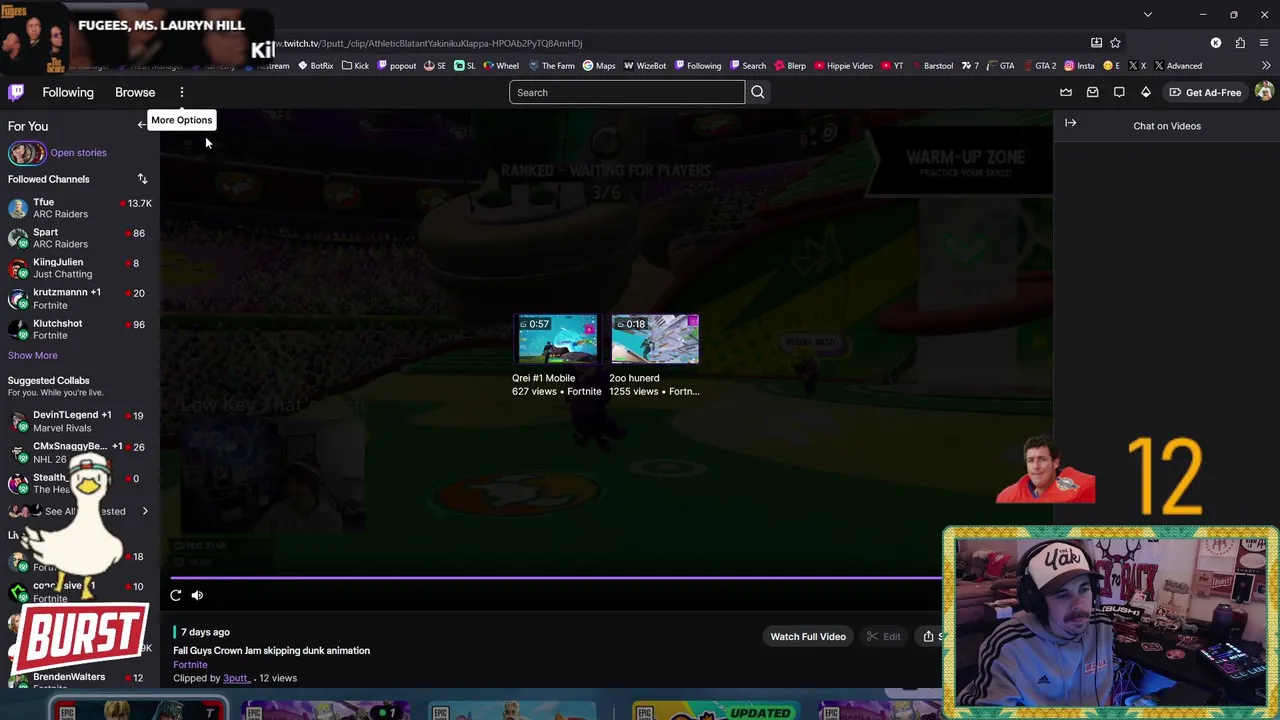The width and height of the screenshot is (1280, 720).
Task: Show hidden bookmarks overflow chevron
Action: [x=1266, y=66]
